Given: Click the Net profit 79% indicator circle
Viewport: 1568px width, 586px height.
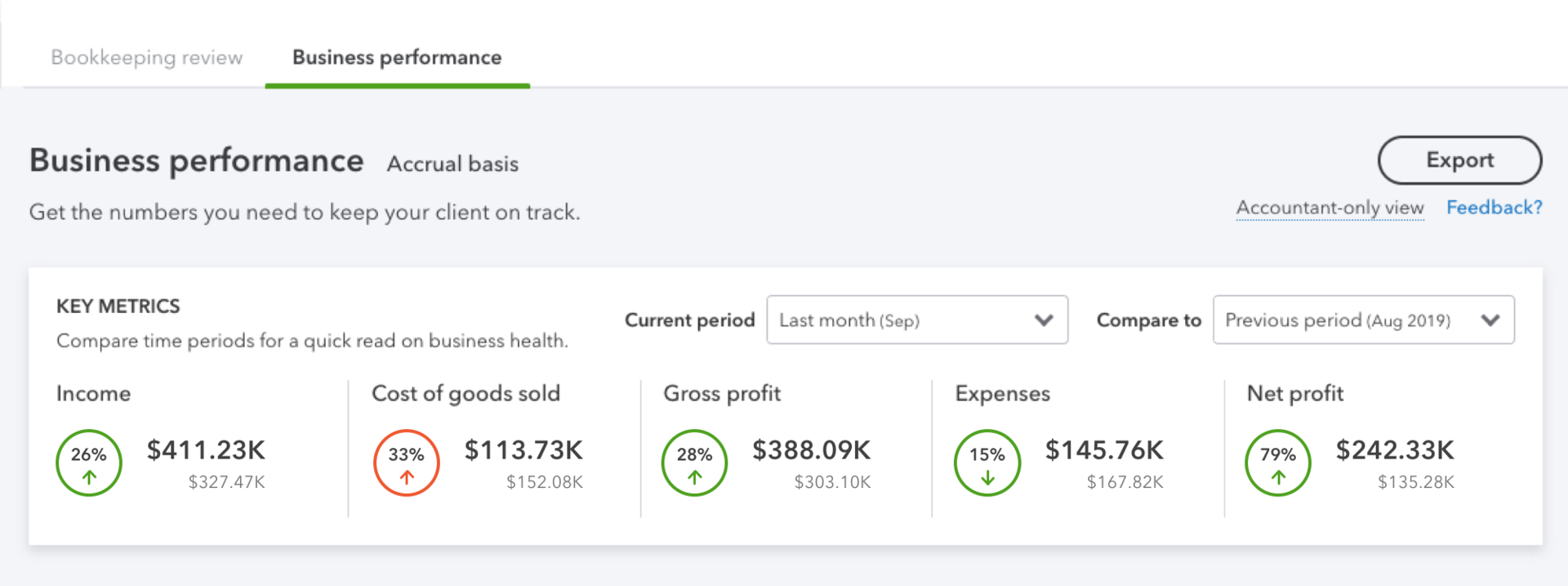Looking at the screenshot, I should coord(1278,463).
